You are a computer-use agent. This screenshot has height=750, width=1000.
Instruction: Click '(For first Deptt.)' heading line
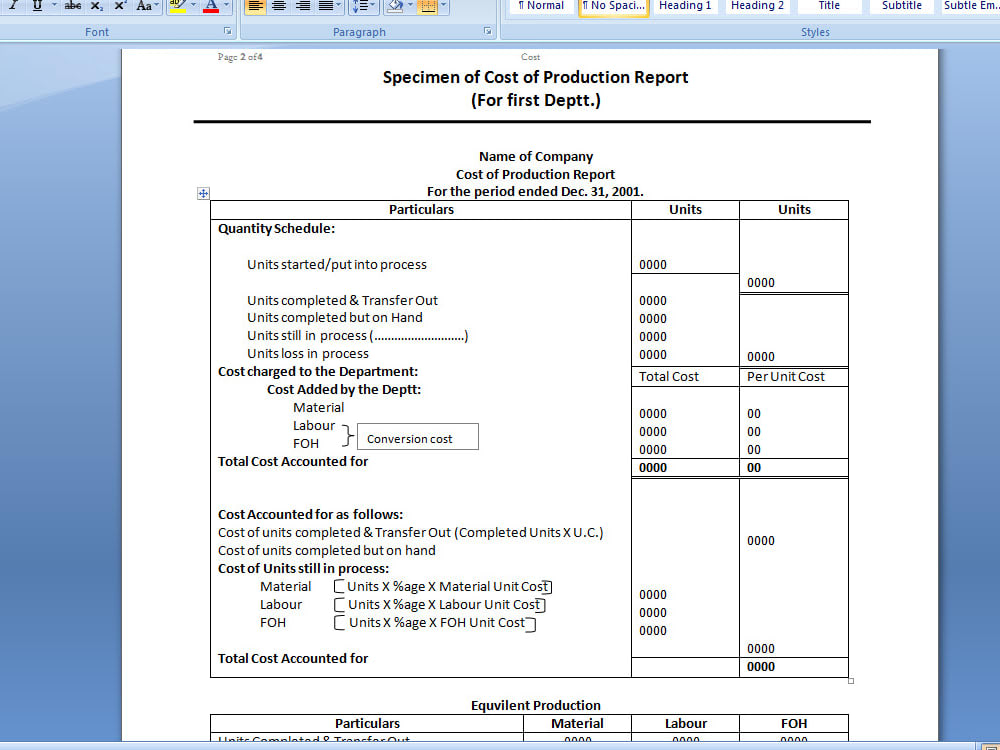[x=536, y=101]
